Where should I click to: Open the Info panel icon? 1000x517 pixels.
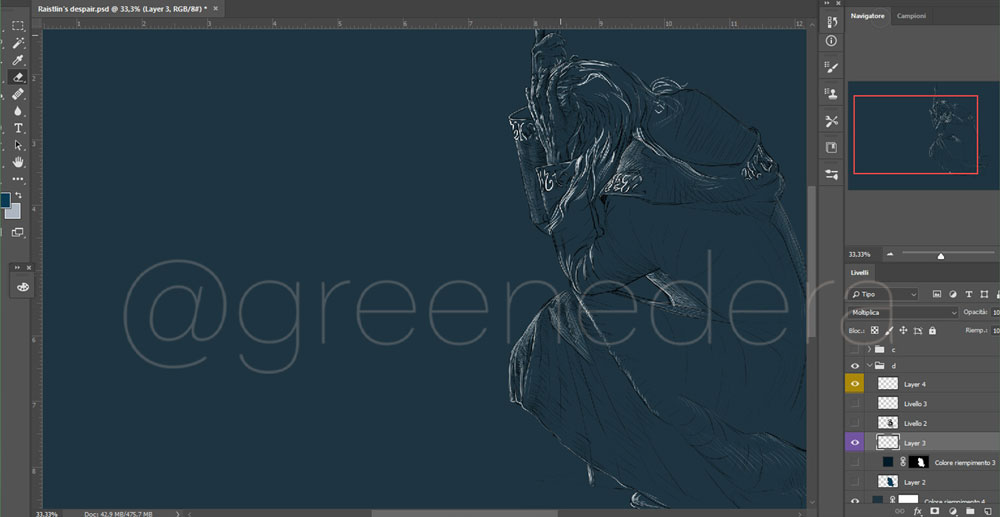pyautogui.click(x=832, y=42)
